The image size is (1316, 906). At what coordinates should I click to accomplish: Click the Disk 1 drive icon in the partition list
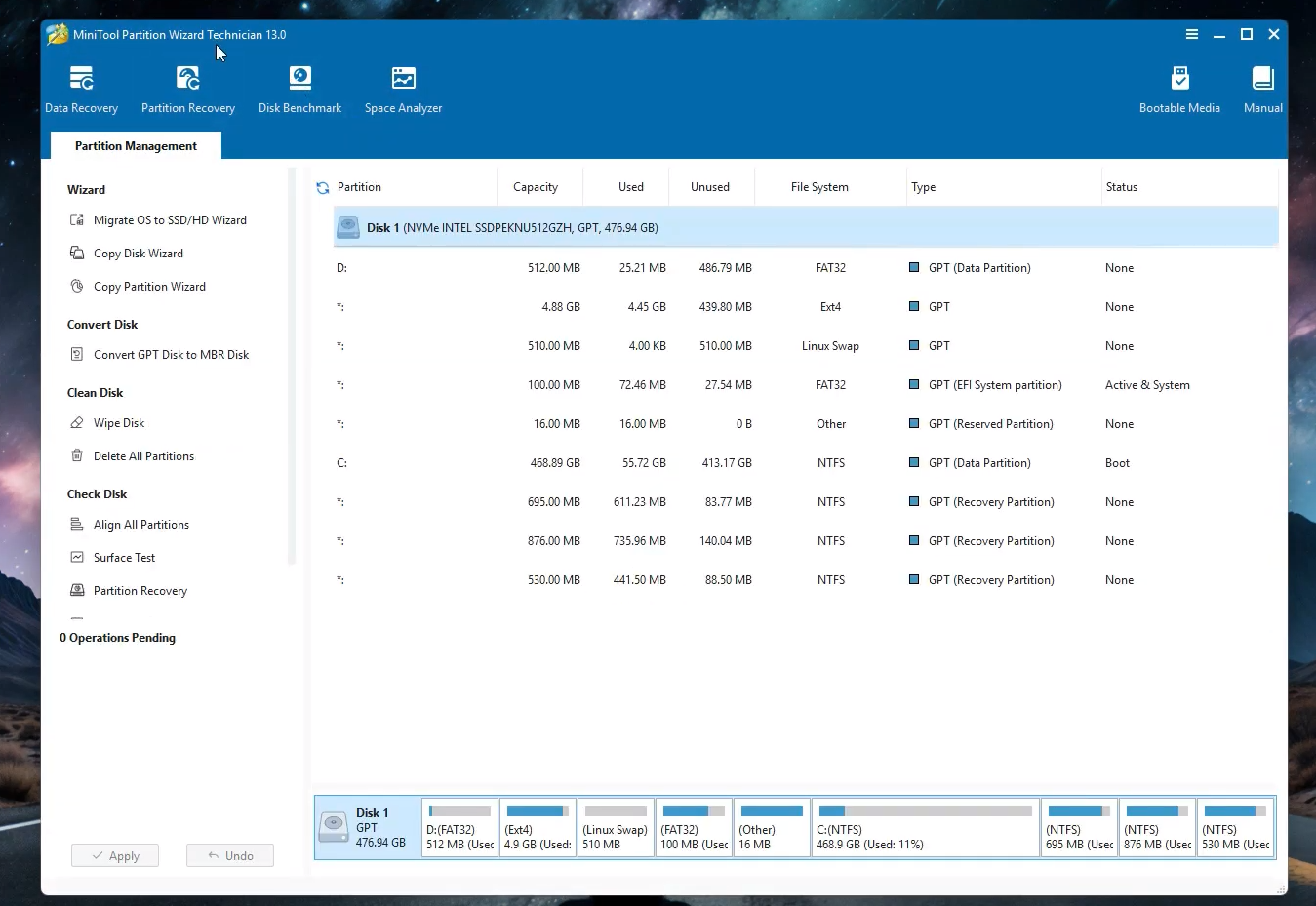(348, 227)
